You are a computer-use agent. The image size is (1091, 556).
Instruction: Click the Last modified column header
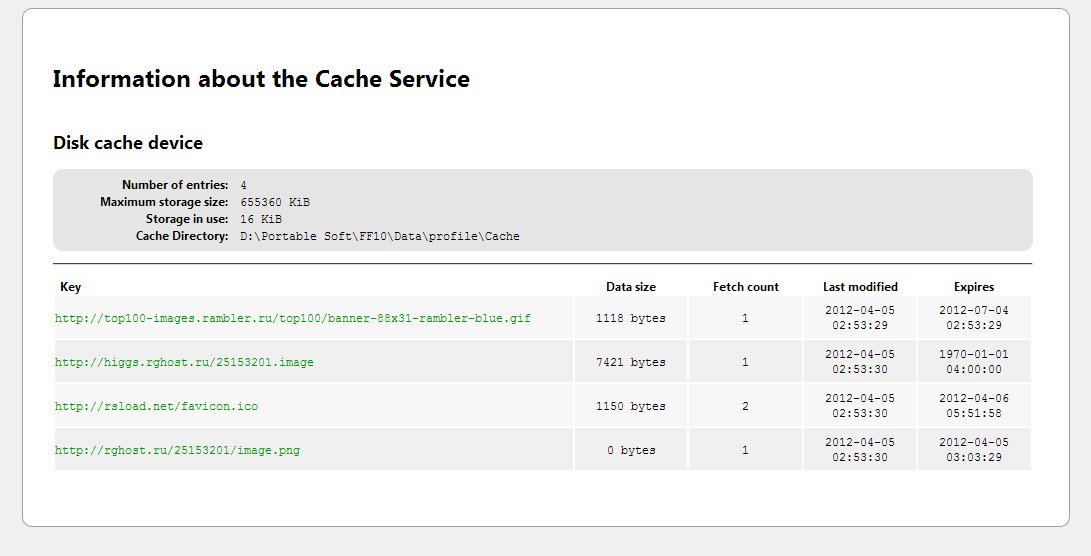click(860, 287)
